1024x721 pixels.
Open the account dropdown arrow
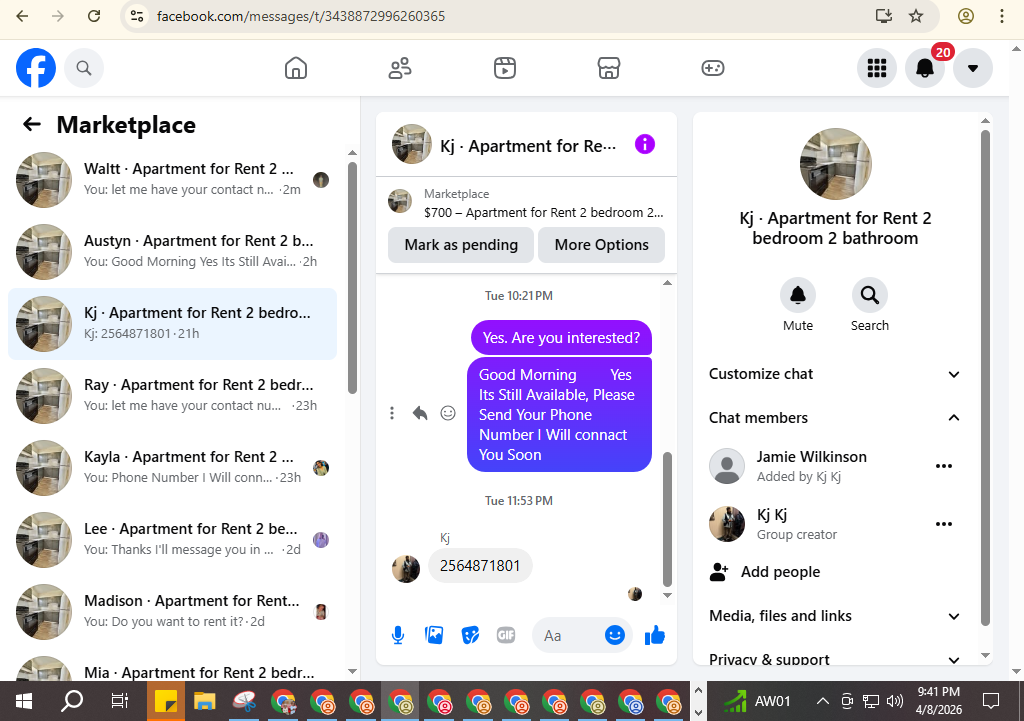point(972,68)
